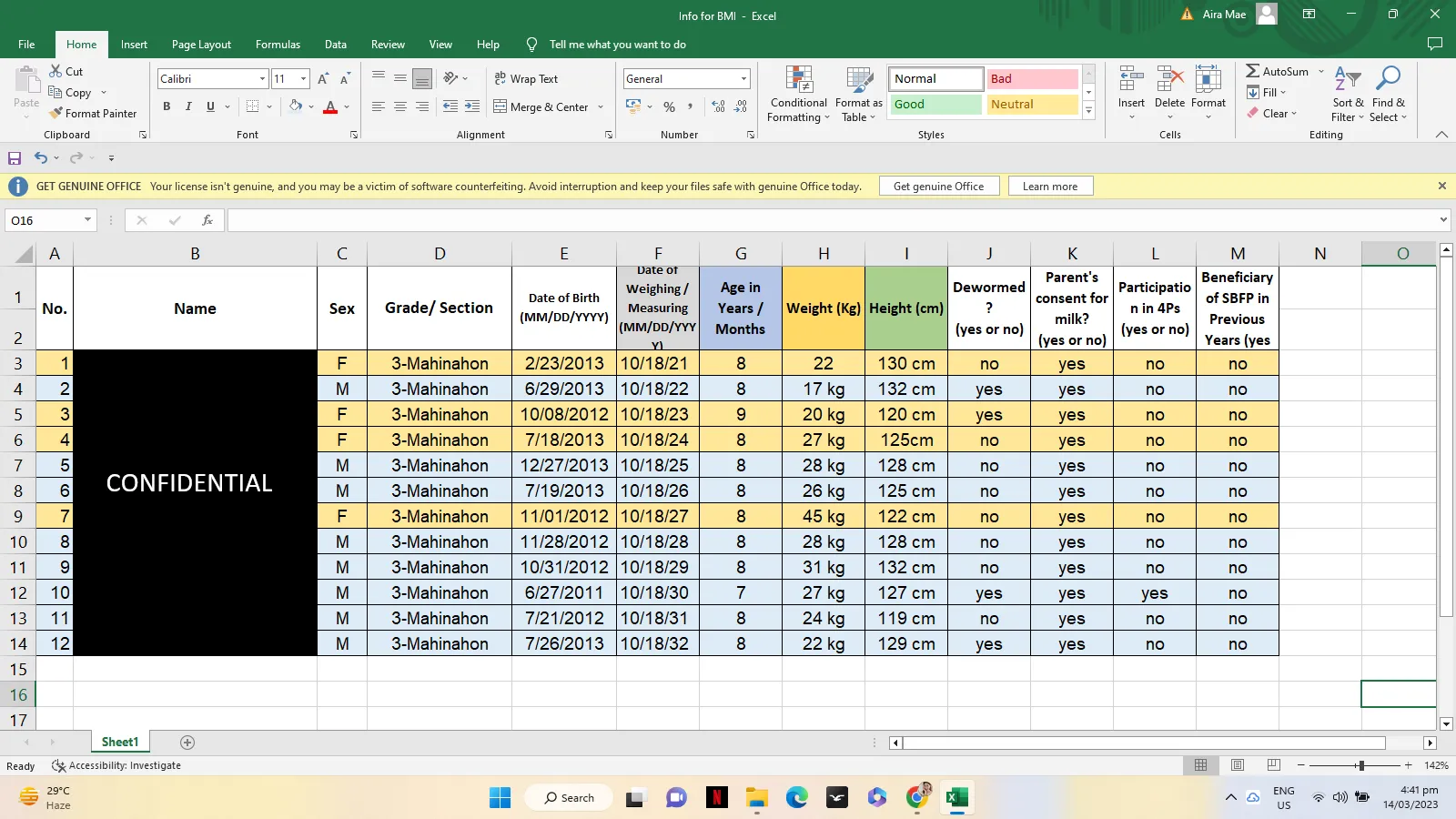Toggle Align Left
Viewport: 1456px width, 819px height.
click(379, 106)
